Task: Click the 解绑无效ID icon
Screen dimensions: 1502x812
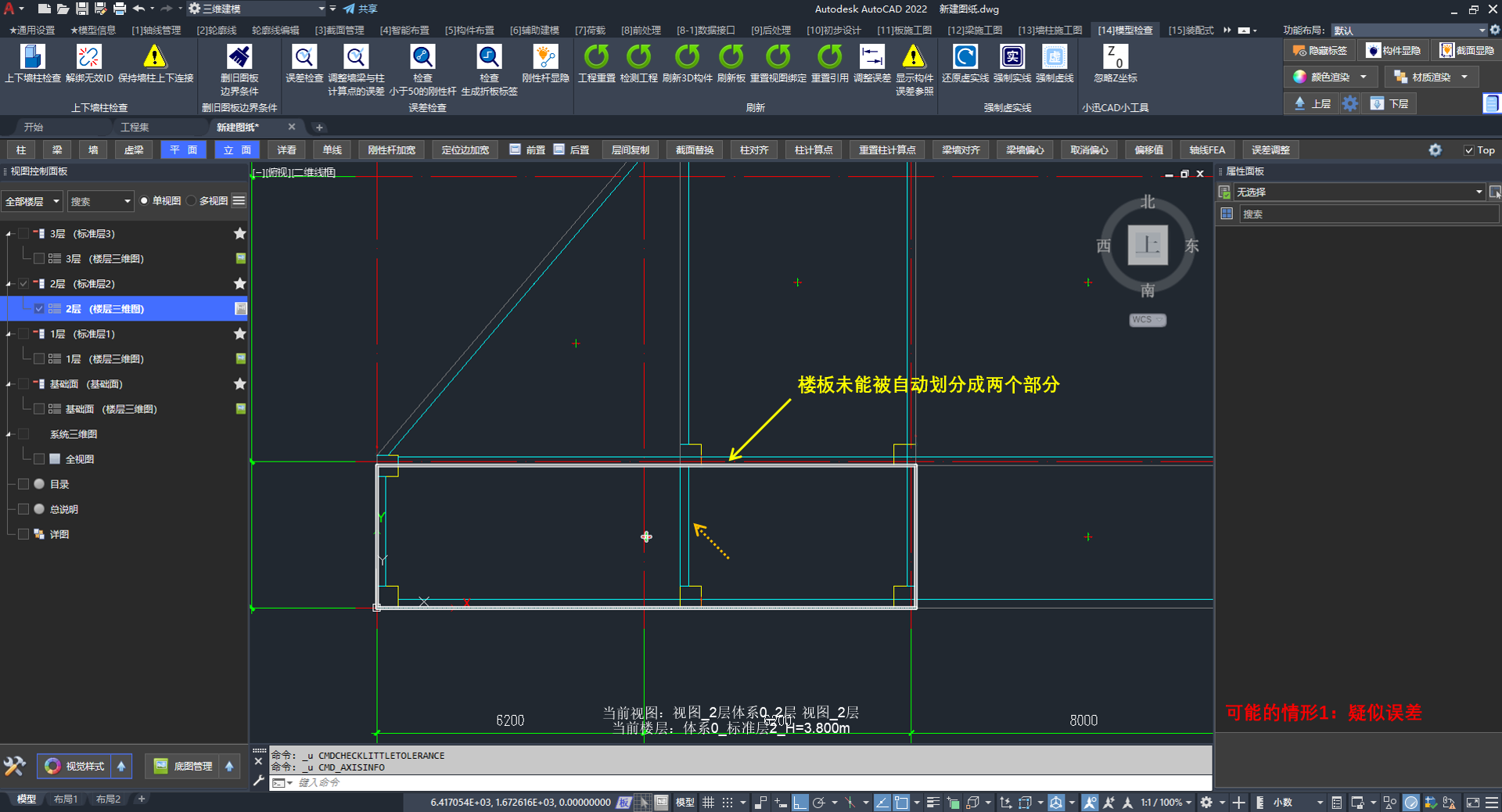Action: (89, 57)
